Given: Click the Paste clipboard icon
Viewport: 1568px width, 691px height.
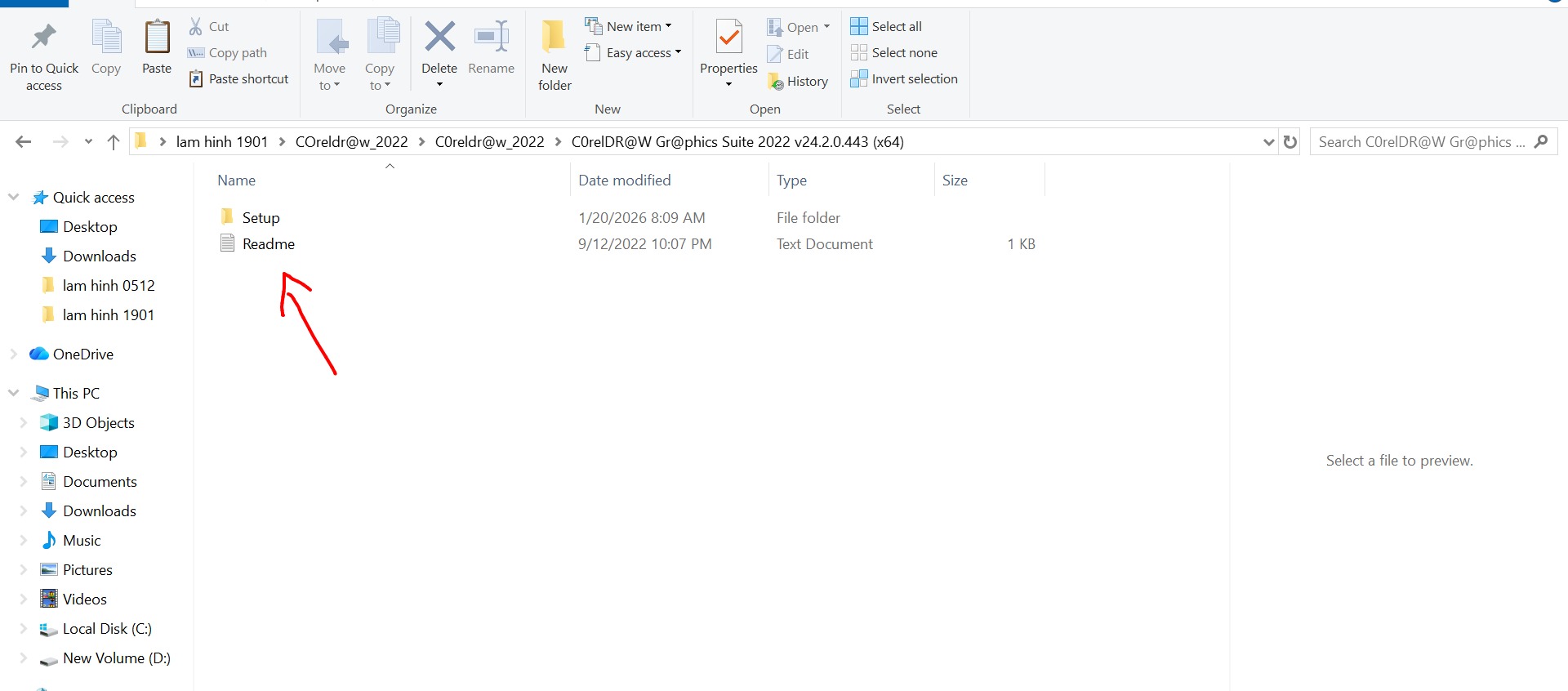Looking at the screenshot, I should coord(157,38).
